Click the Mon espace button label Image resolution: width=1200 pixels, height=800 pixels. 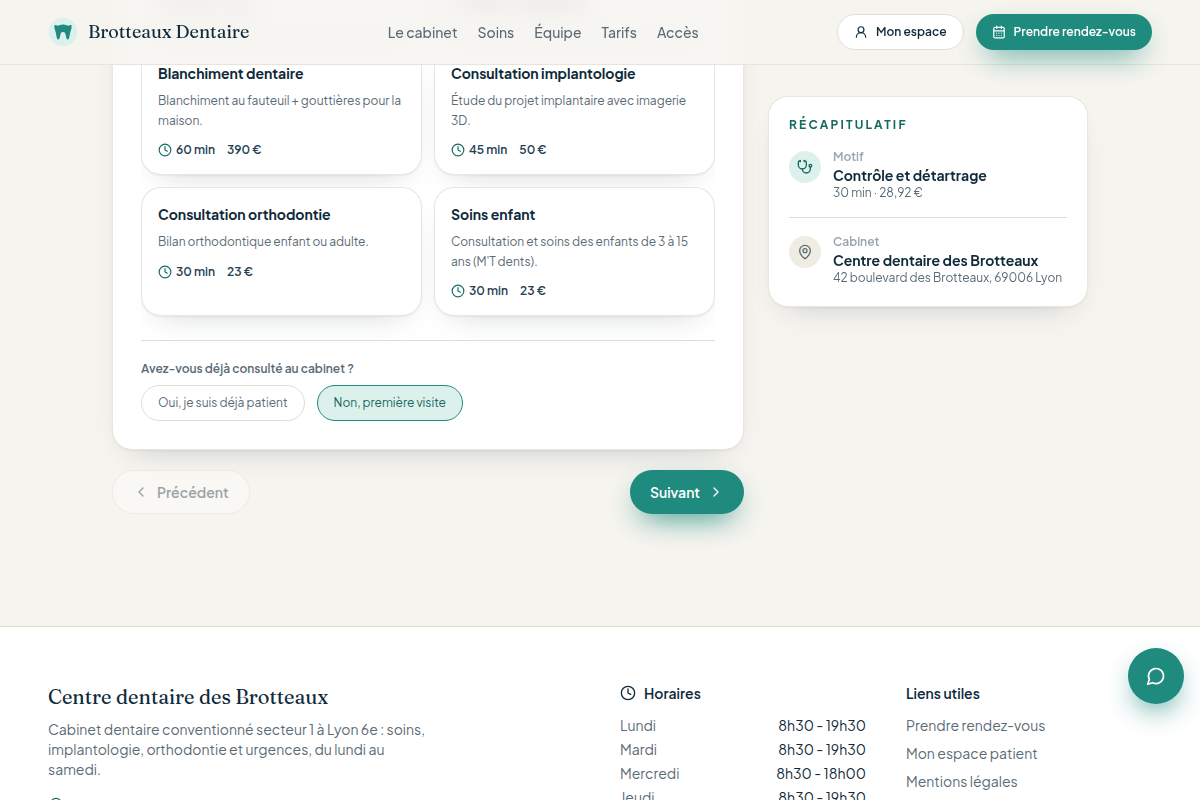(911, 32)
